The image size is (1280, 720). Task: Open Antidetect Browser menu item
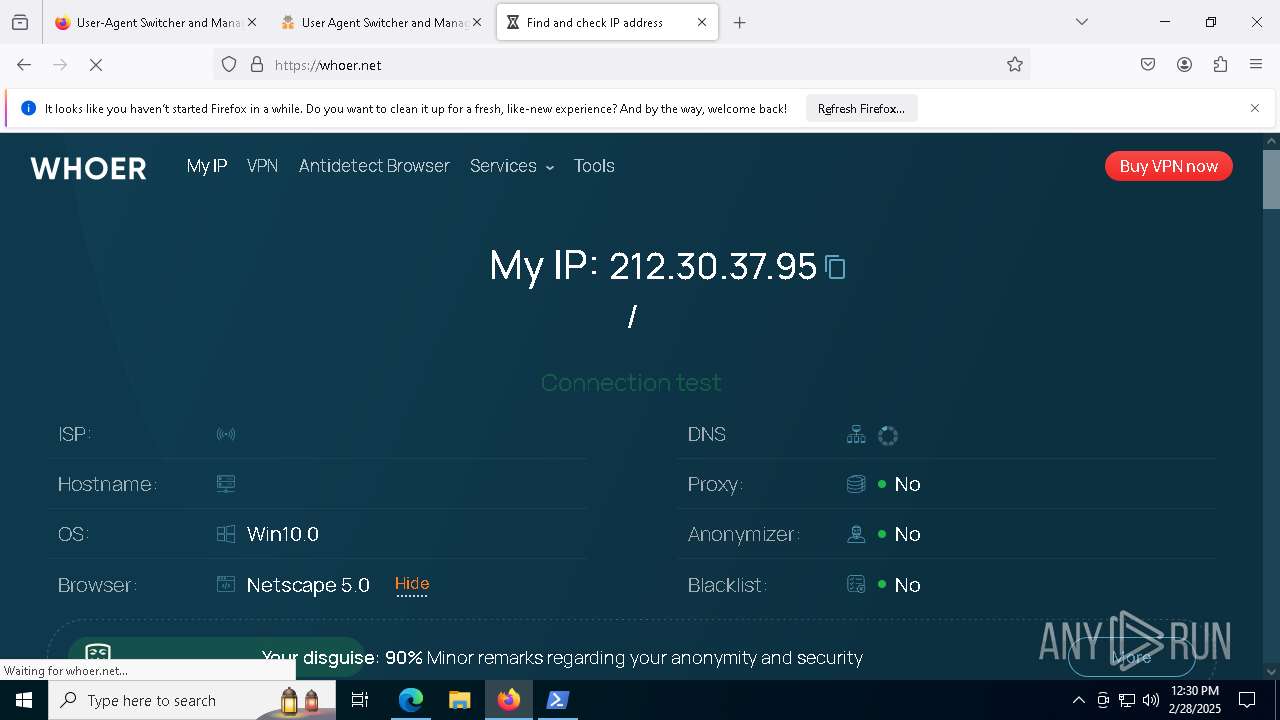[374, 166]
